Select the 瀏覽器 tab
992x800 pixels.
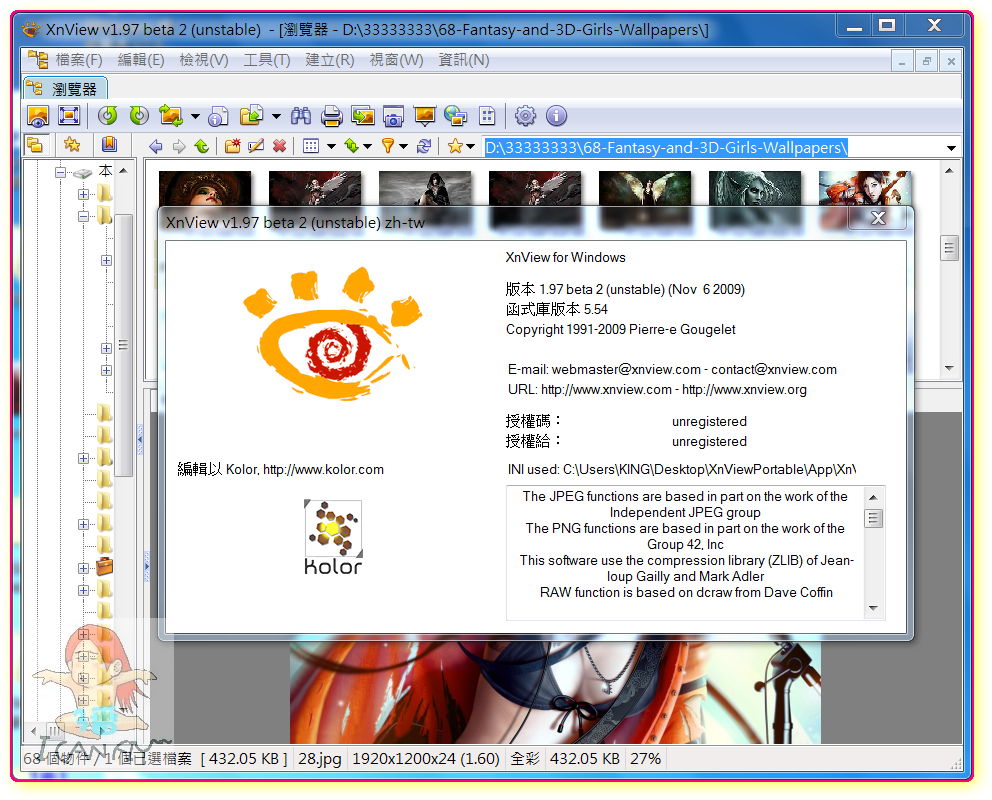(x=65, y=89)
